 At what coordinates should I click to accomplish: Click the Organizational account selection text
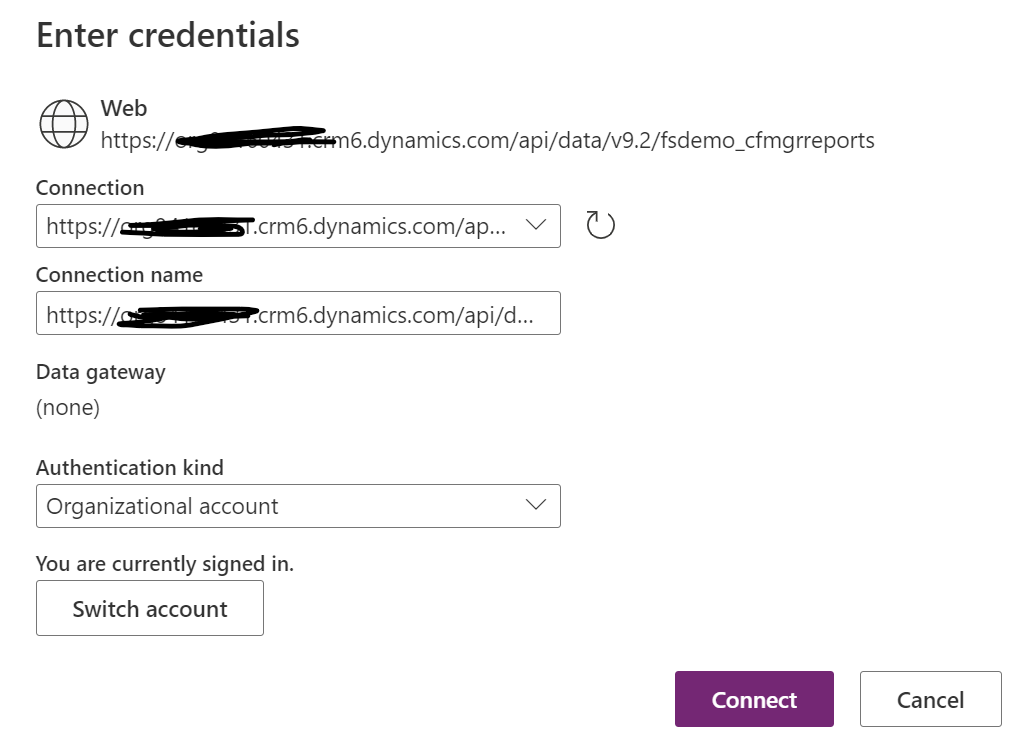[x=163, y=506]
